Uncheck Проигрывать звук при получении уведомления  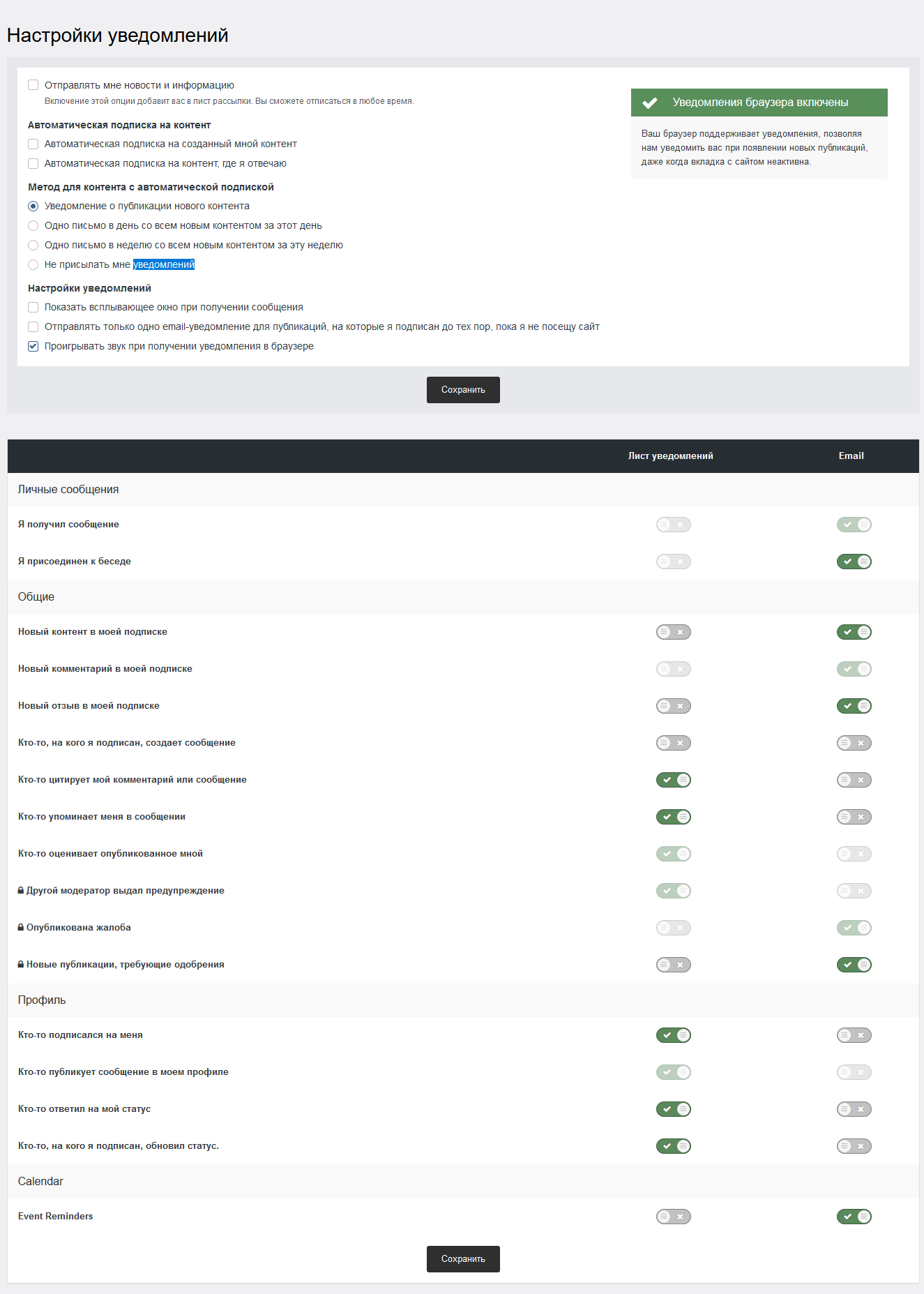(x=33, y=346)
